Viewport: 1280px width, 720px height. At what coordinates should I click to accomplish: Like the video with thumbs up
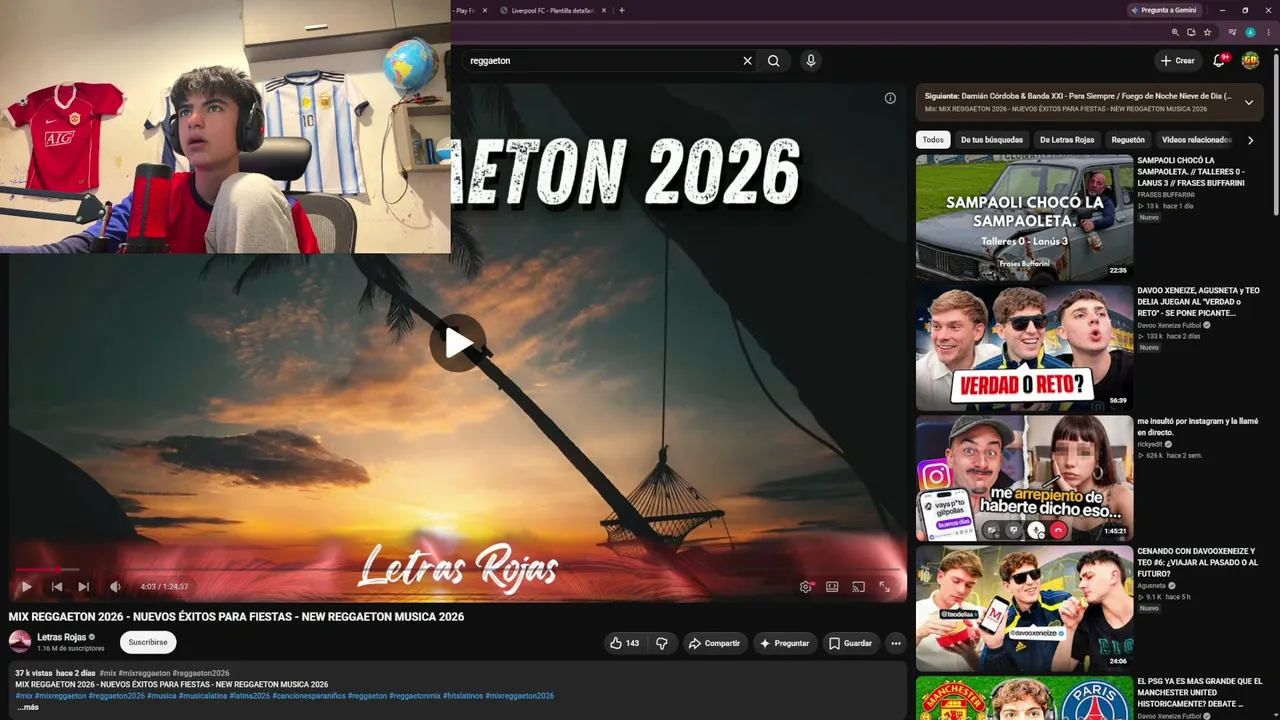point(625,643)
